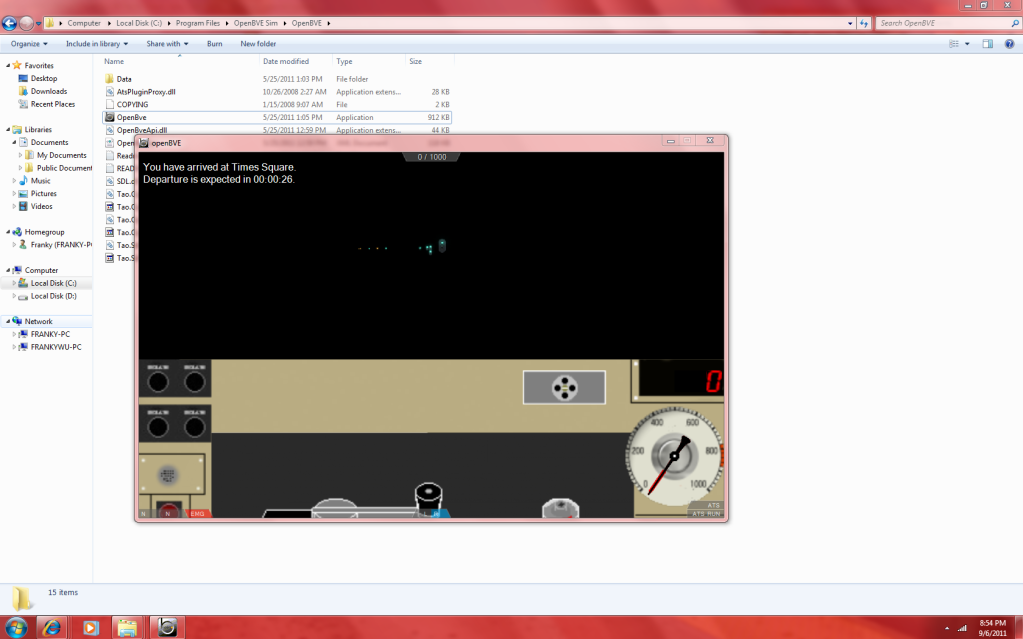Viewport: 1023px width, 639px height.
Task: Click the Desktop icon under Favorites
Action: coord(23,78)
